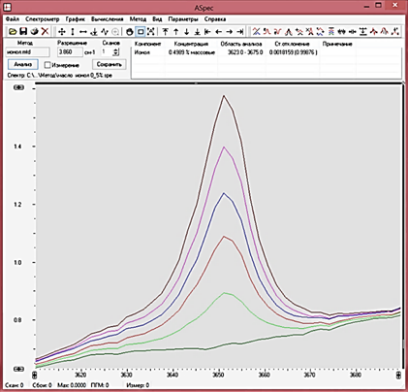
Task: Click the Сканов count field
Action: tap(107, 52)
